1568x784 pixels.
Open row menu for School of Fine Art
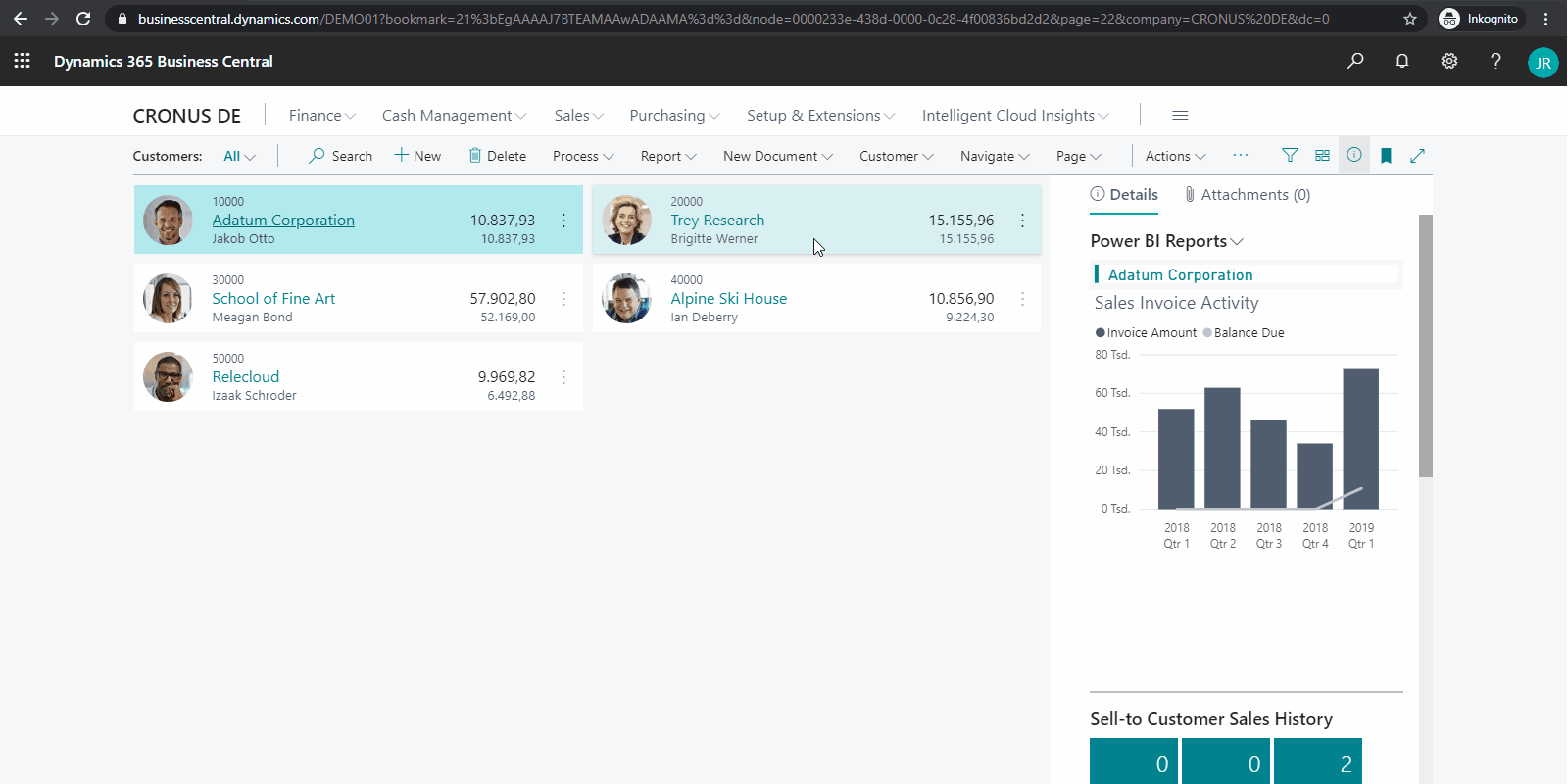click(x=563, y=299)
